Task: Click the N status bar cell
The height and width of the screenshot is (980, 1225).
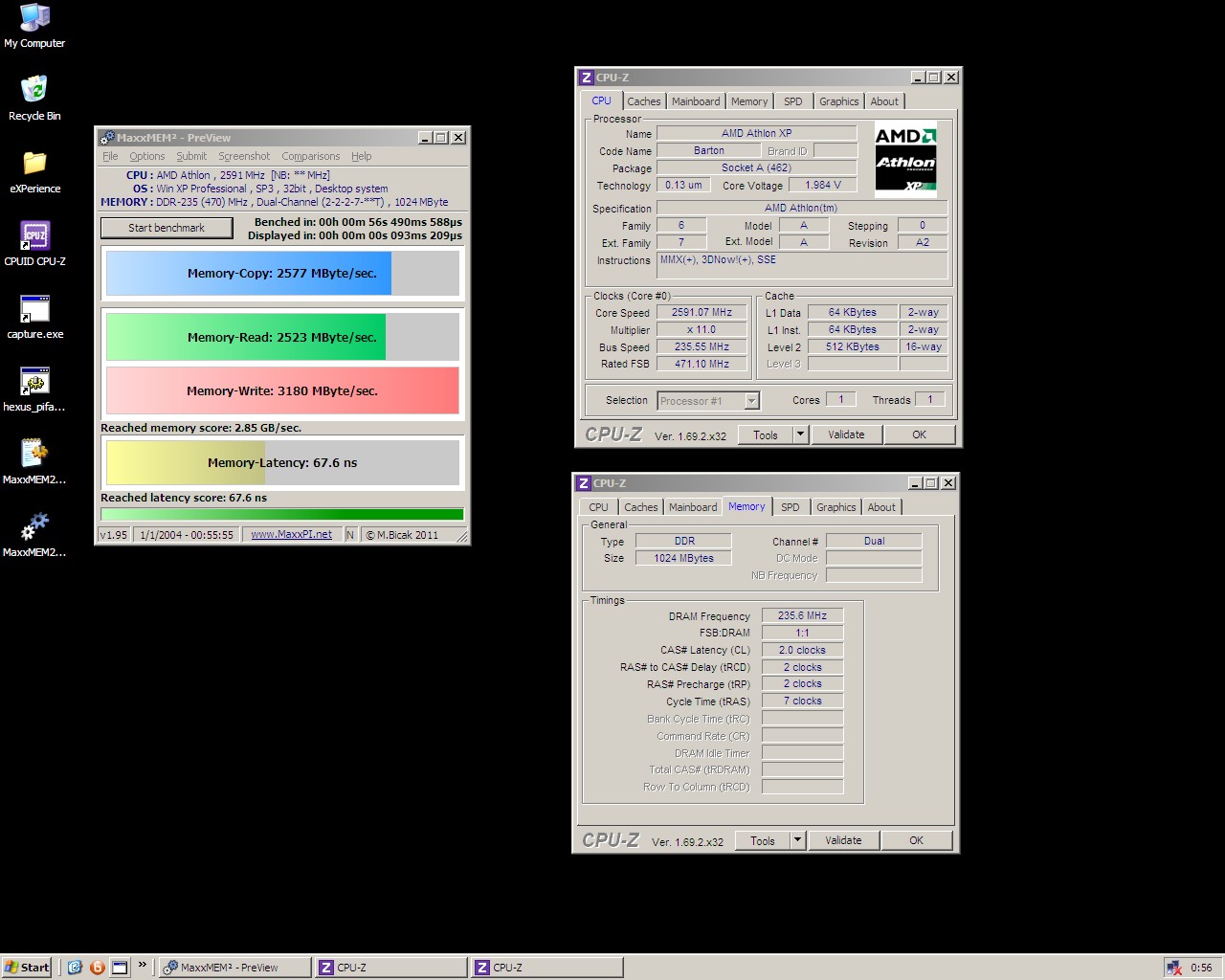Action: click(x=350, y=535)
